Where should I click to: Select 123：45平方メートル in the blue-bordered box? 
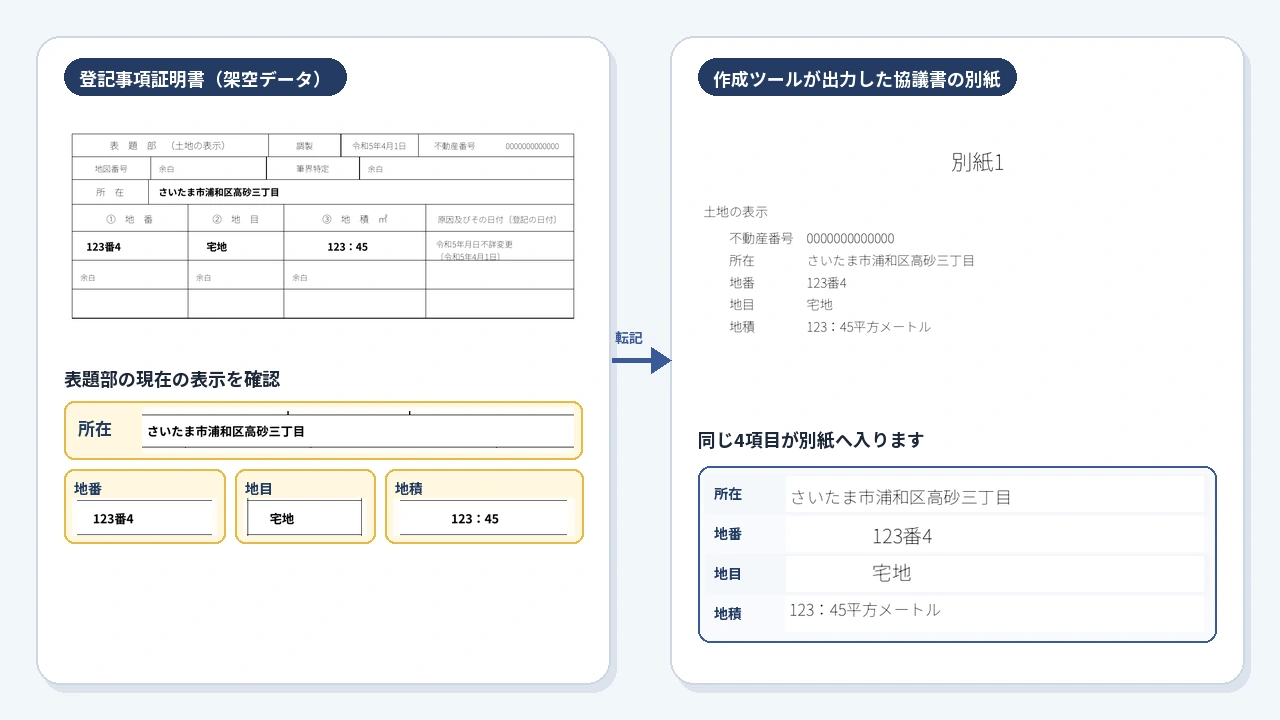click(865, 609)
